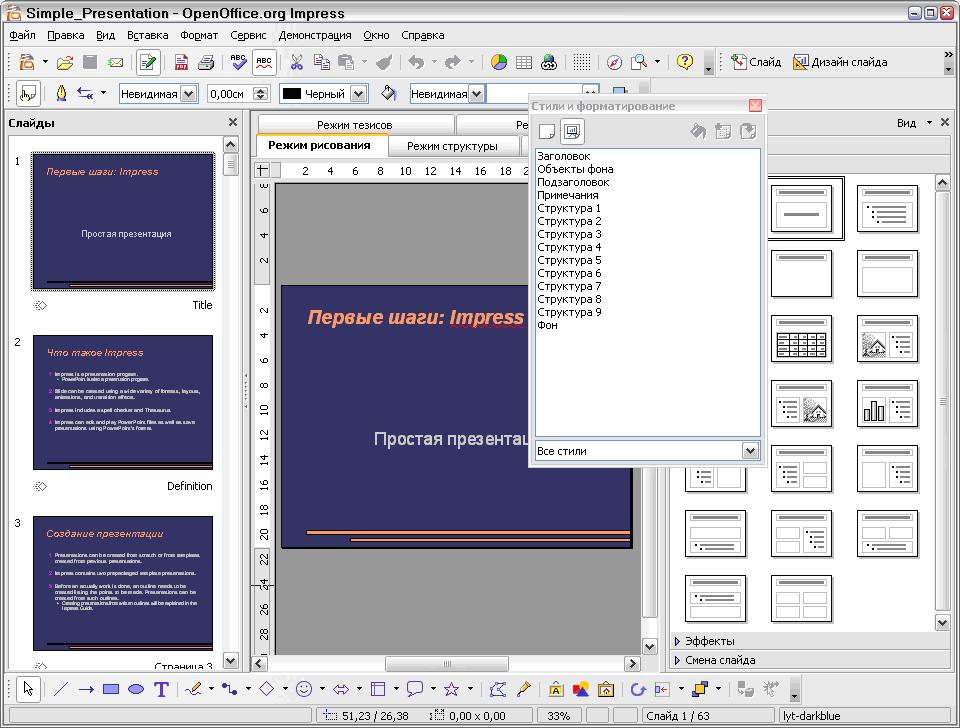This screenshot has height=728, width=960.
Task: Toggle the Styles and Formatting hand button
Action: point(28,93)
